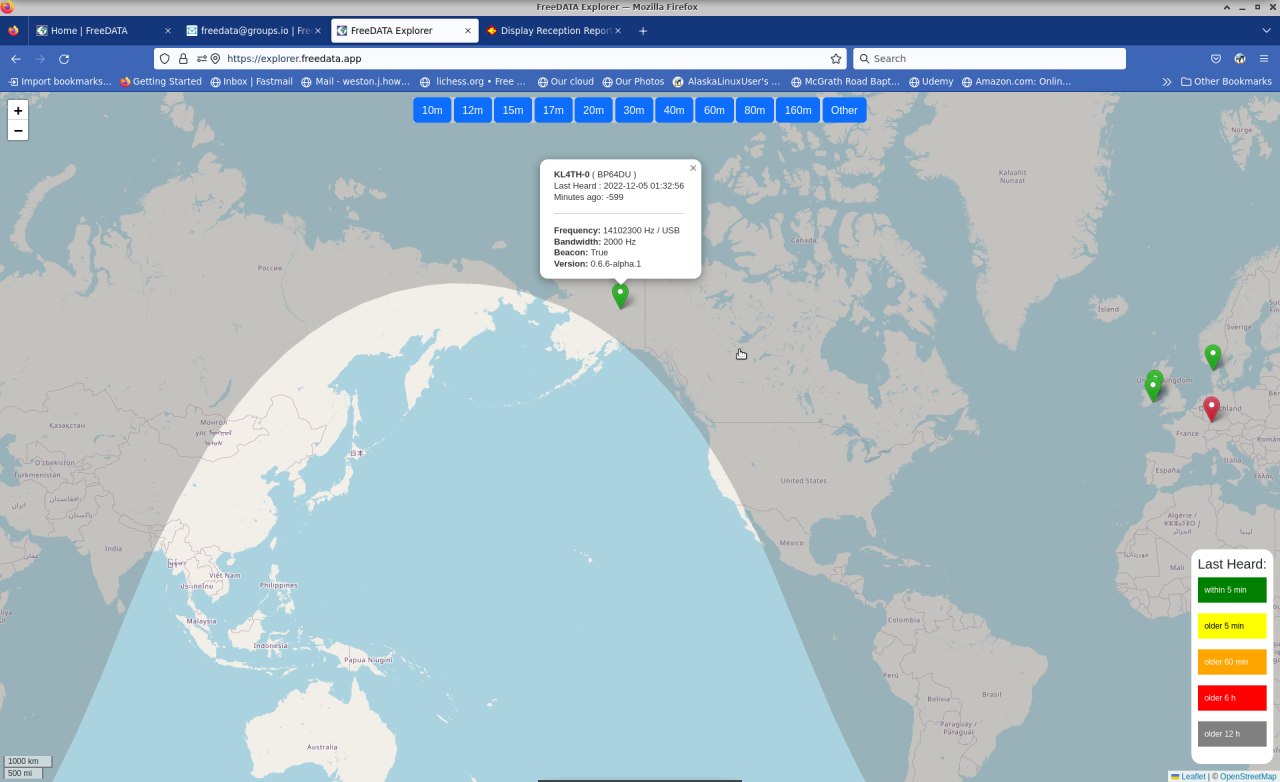Click the green marker over Scandinavia
This screenshot has width=1280, height=782.
coord(1213,356)
